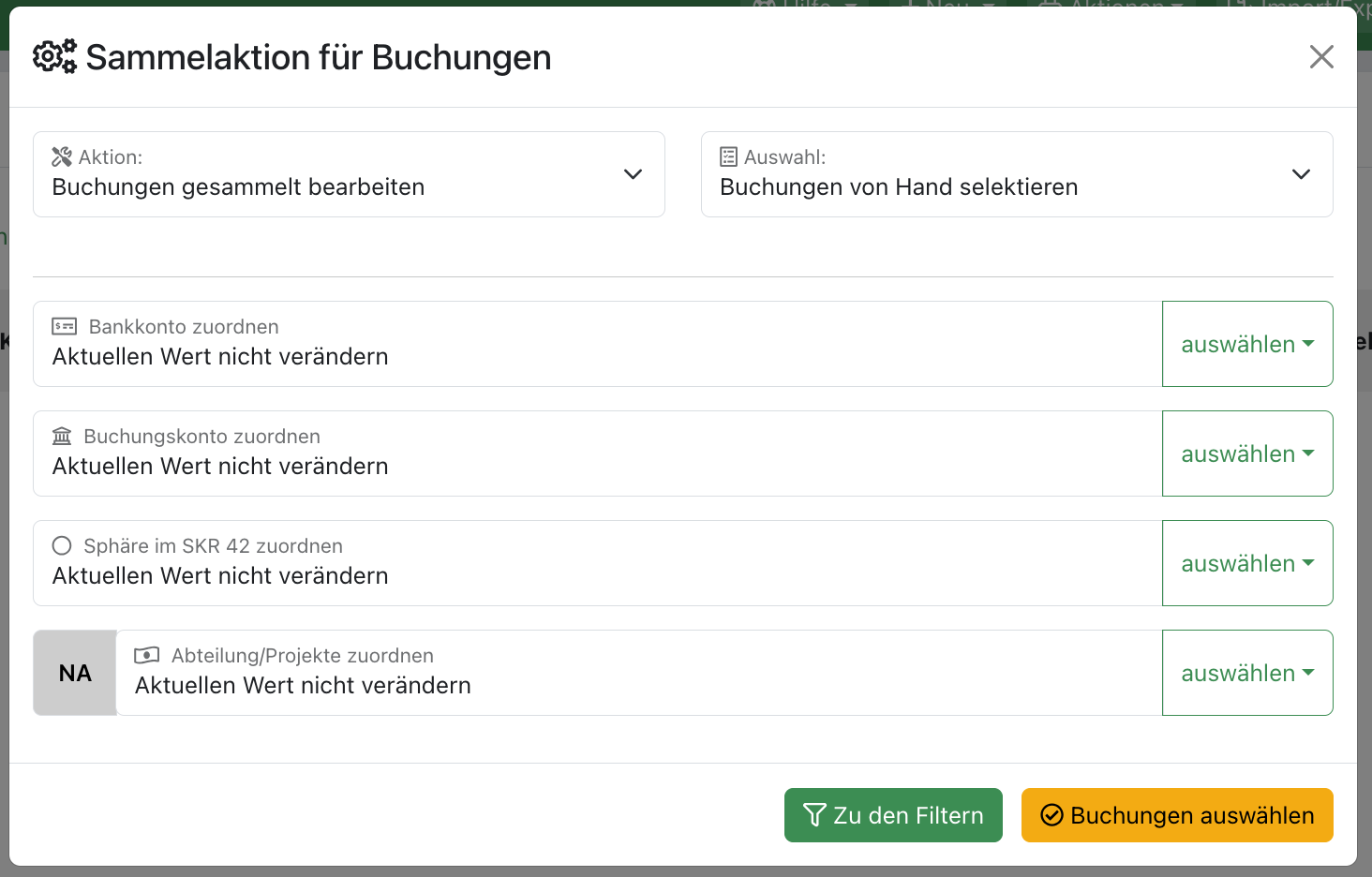Open auswählen dropdown for Sphäre im SKR 42
This screenshot has height=877, width=1372.
[1246, 563]
